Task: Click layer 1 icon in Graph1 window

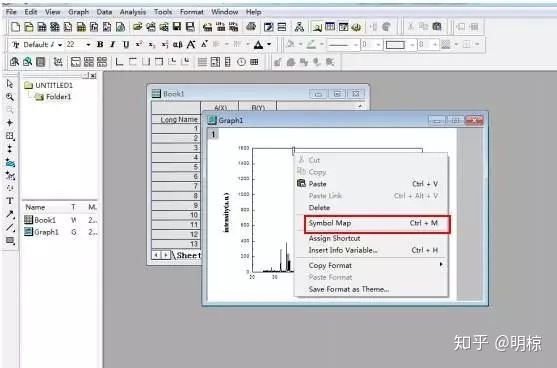Action: pyautogui.click(x=213, y=134)
